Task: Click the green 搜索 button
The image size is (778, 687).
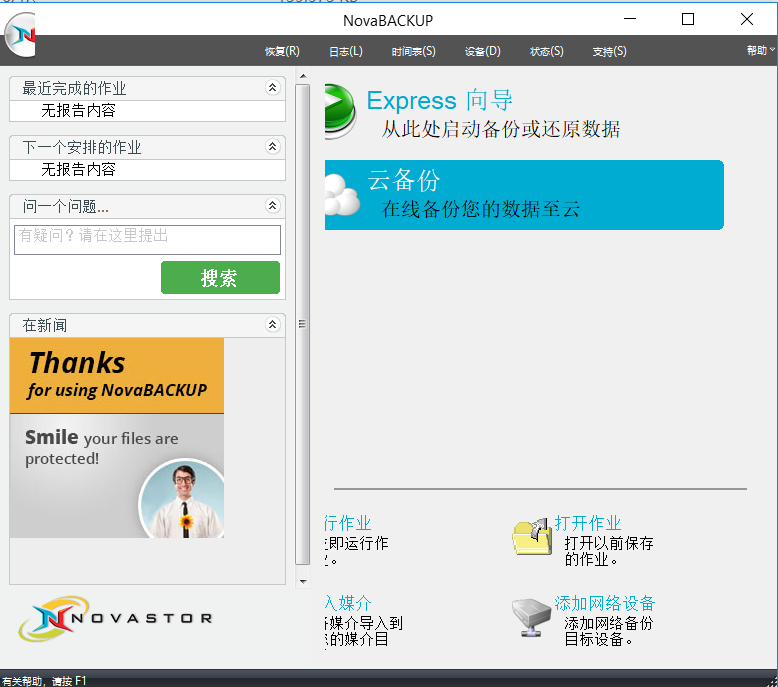Action: (x=220, y=277)
